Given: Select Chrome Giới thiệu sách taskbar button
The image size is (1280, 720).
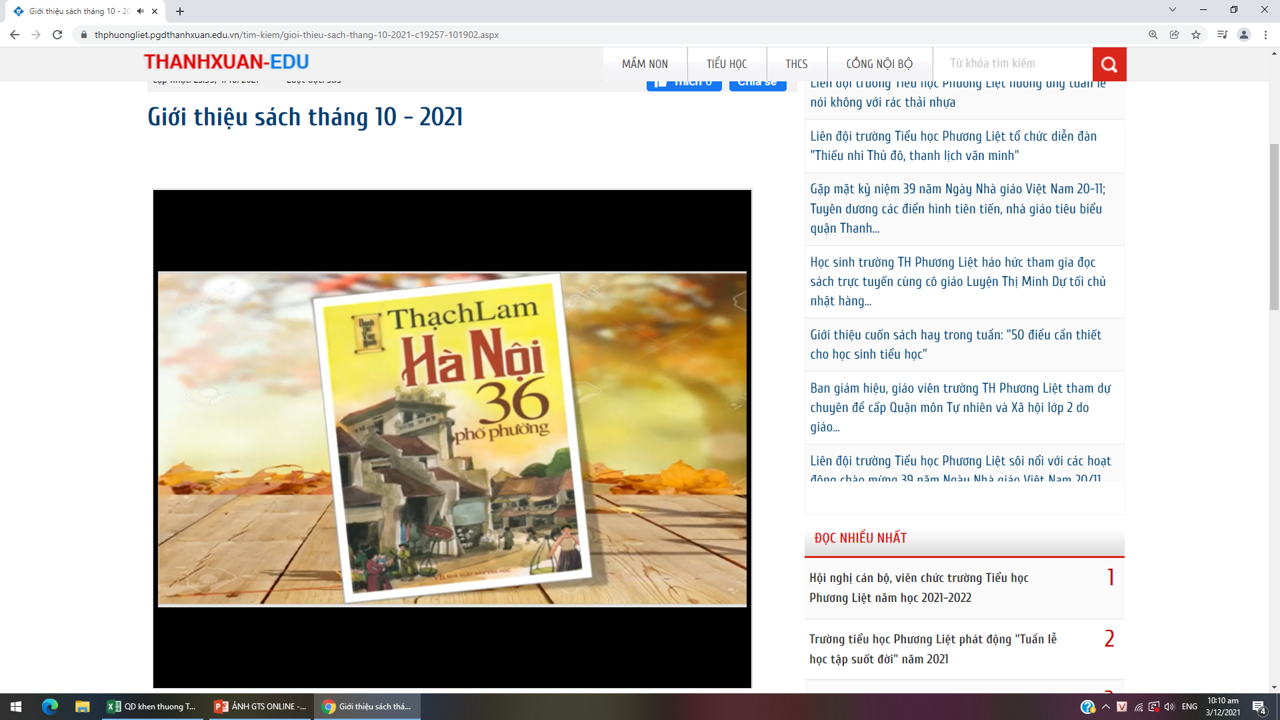Looking at the screenshot, I should [x=367, y=707].
